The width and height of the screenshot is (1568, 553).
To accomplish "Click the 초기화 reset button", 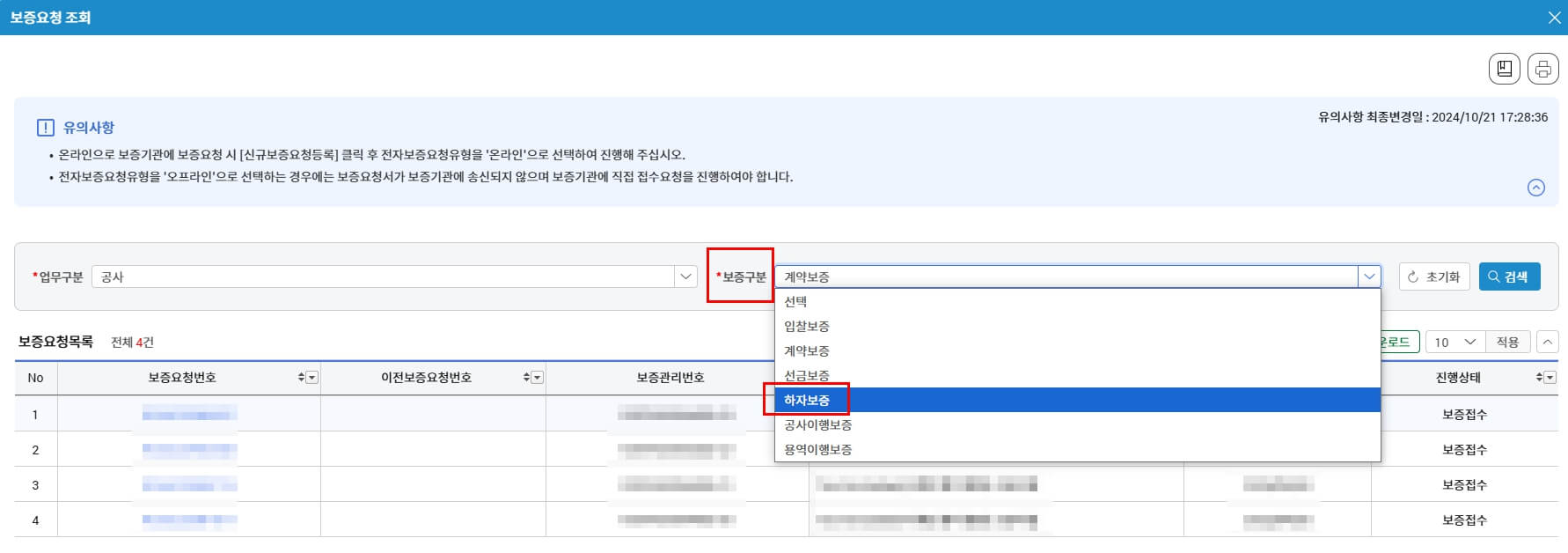I will click(1434, 276).
